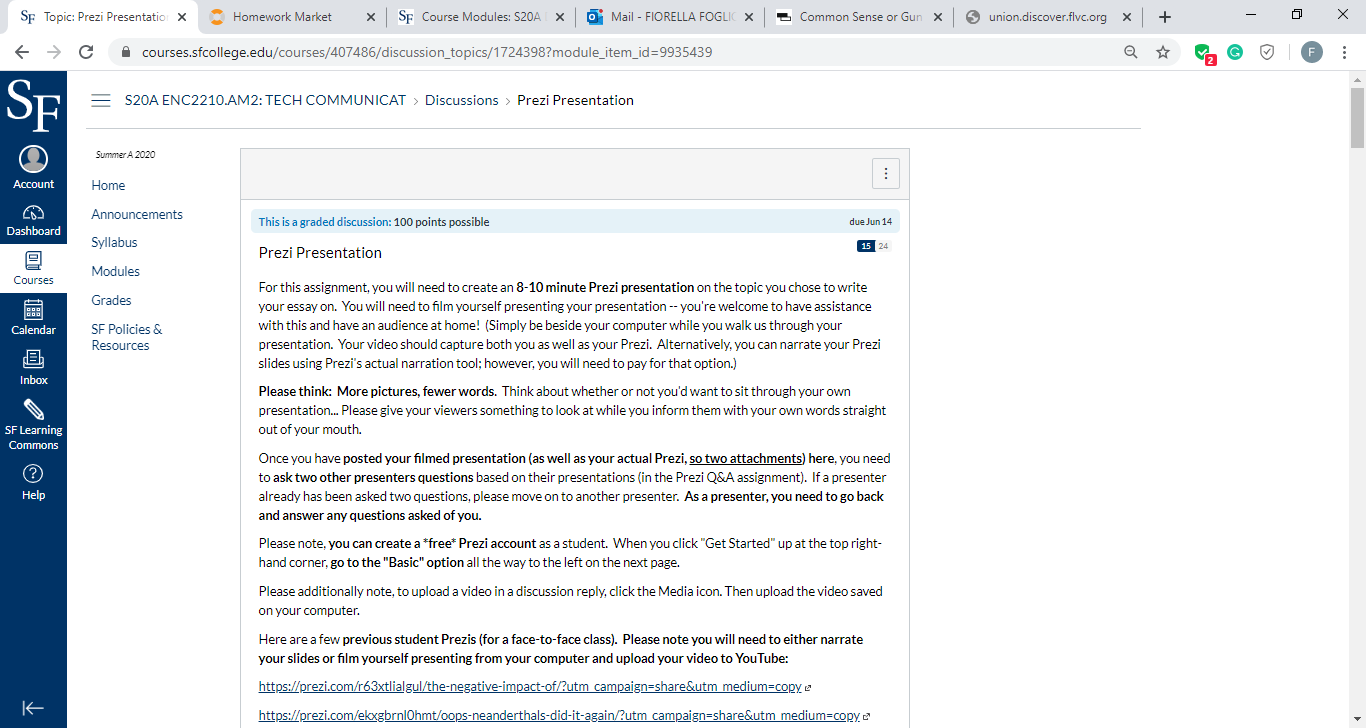Click the total replies count 24
The height and width of the screenshot is (728, 1366).
883,246
